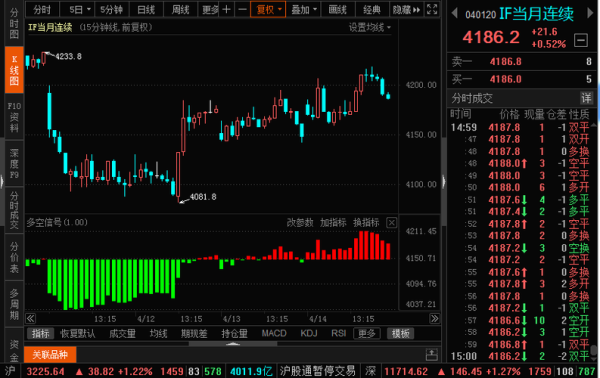Open F10资料 sidebar tab
600x378 pixels.
(x=14, y=117)
